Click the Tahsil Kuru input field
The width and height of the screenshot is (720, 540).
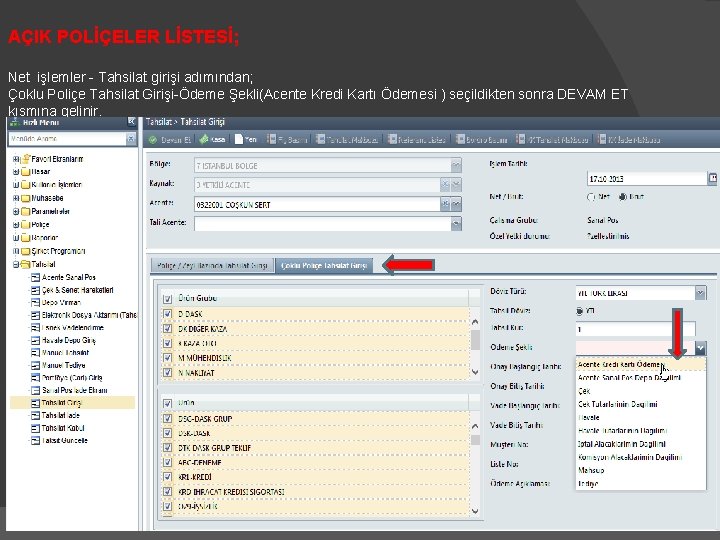click(636, 329)
